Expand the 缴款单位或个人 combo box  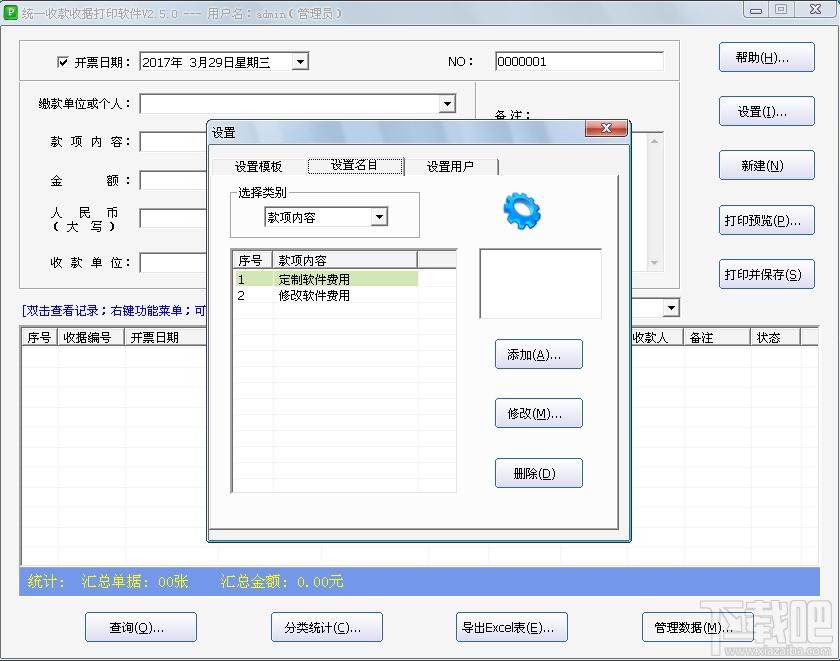point(447,103)
